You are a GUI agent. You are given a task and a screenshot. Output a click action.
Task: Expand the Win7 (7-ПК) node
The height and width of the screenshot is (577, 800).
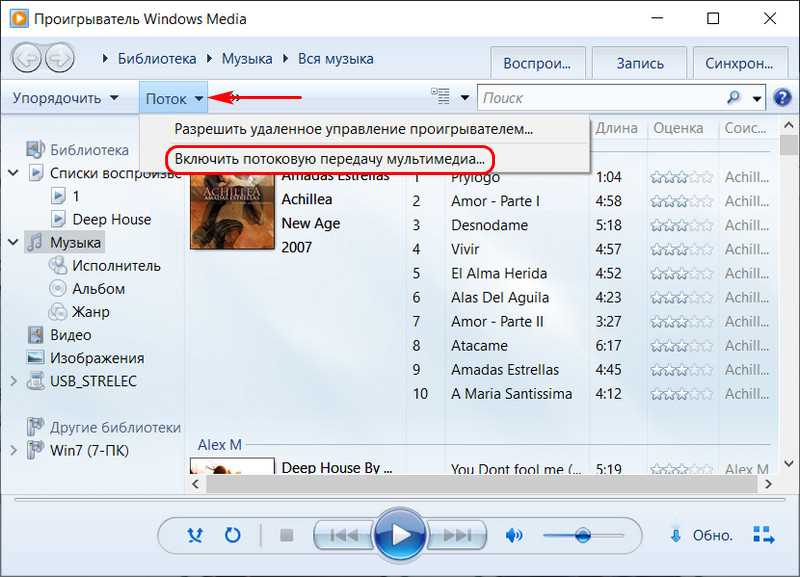13,450
